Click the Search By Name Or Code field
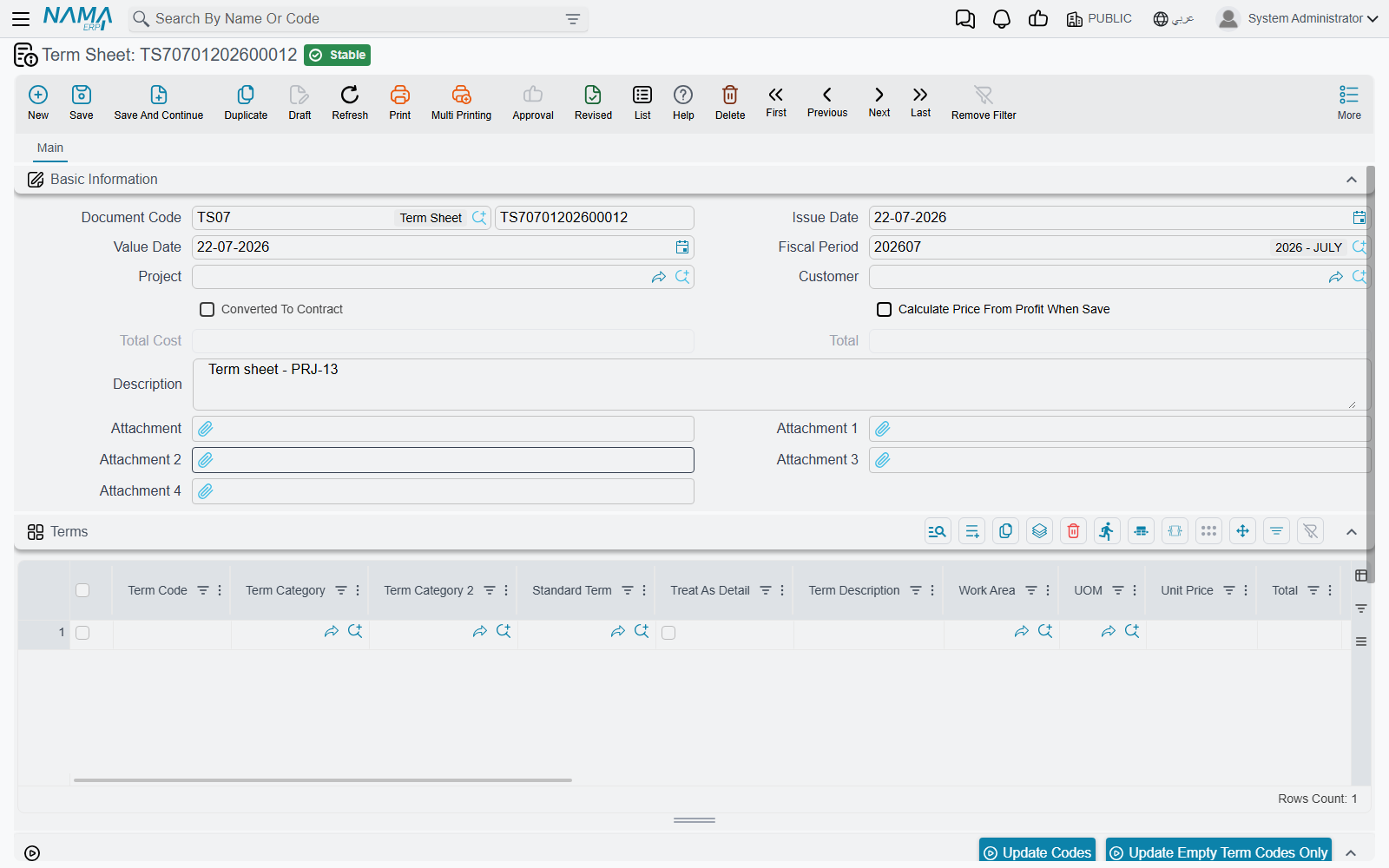1389x868 pixels. (x=356, y=19)
